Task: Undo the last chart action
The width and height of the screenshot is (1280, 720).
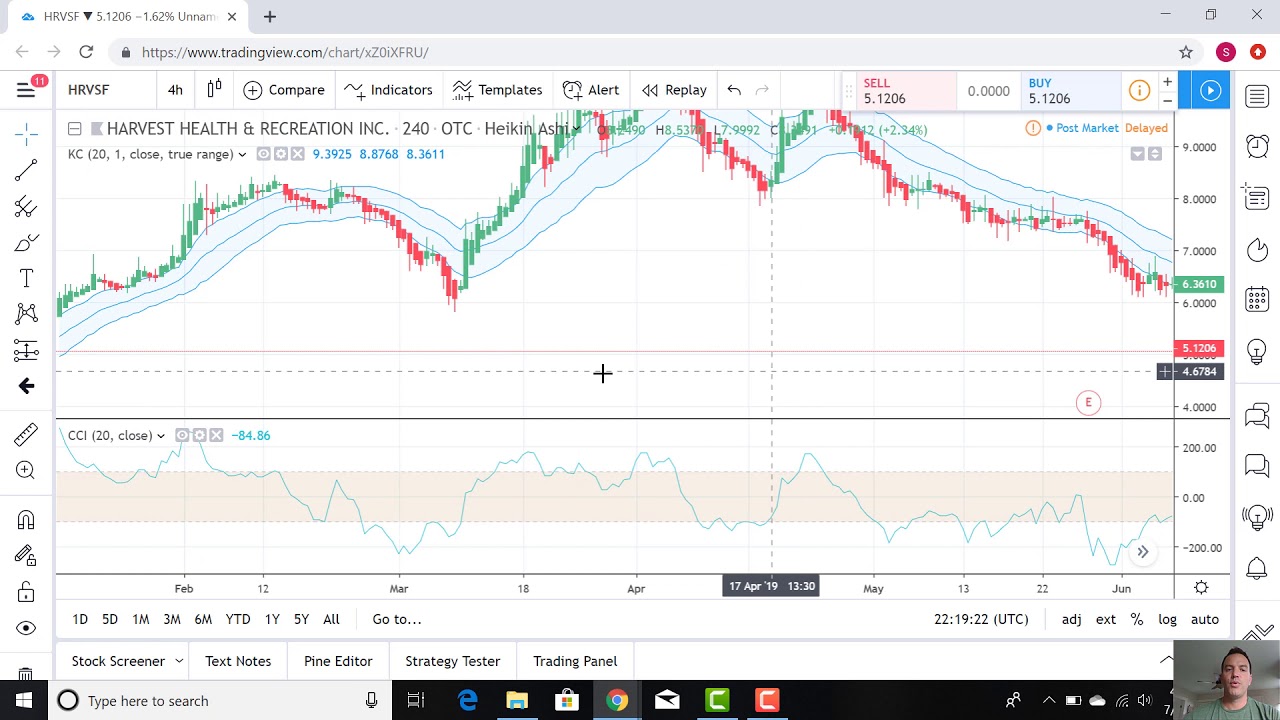Action: pos(734,90)
